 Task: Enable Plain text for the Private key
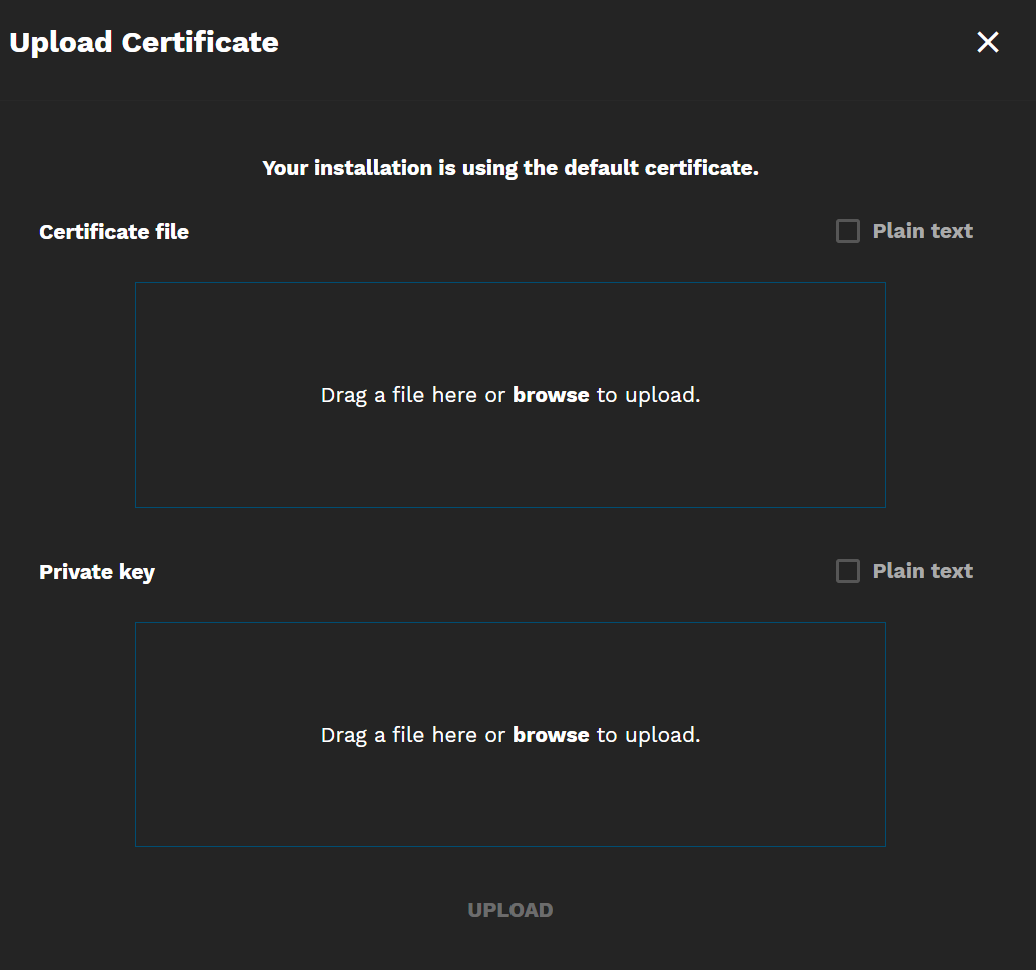point(847,570)
